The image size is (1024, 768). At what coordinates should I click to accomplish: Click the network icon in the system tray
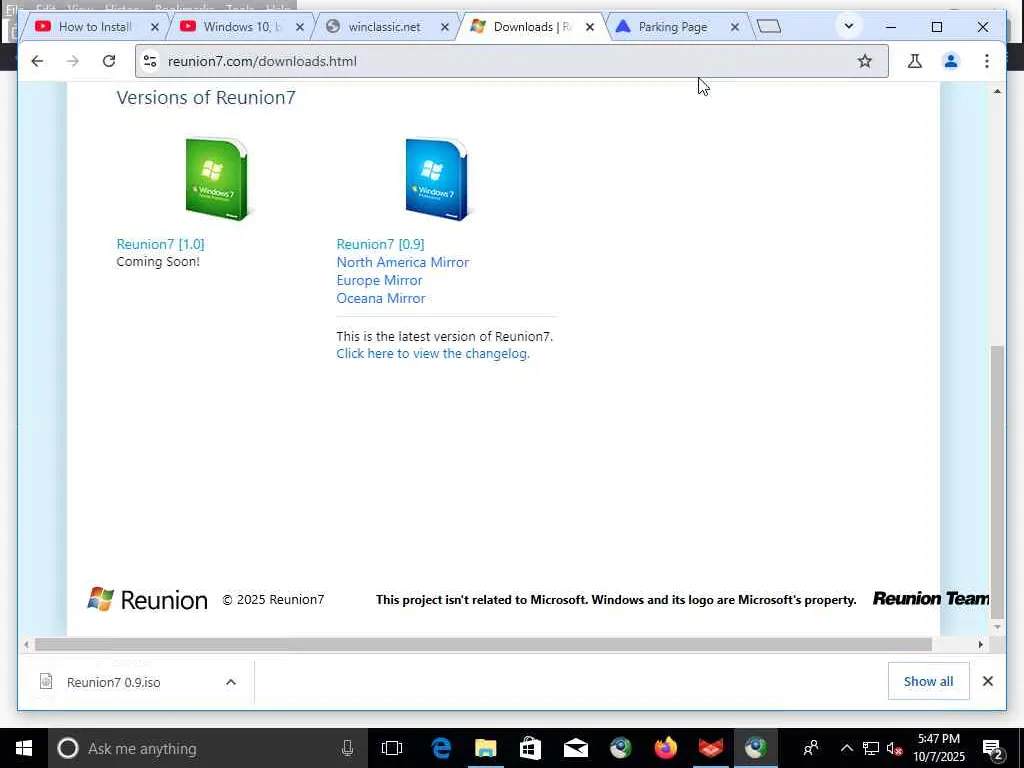point(871,748)
